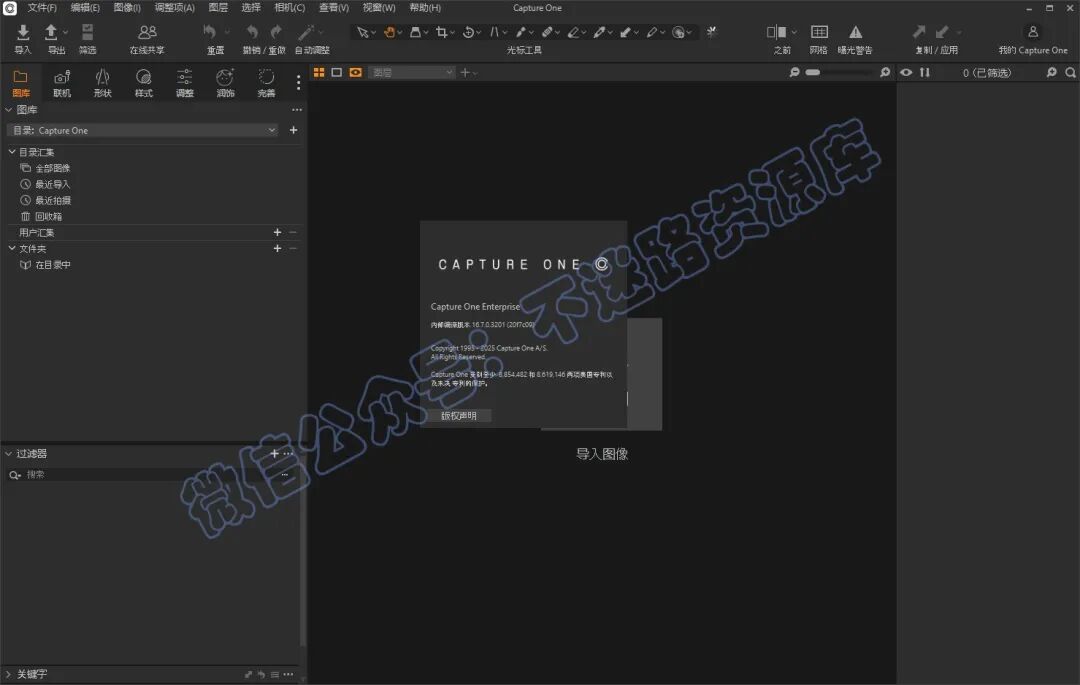Click the viewer zoom-in magnifier
1080x685 pixels.
[885, 72]
